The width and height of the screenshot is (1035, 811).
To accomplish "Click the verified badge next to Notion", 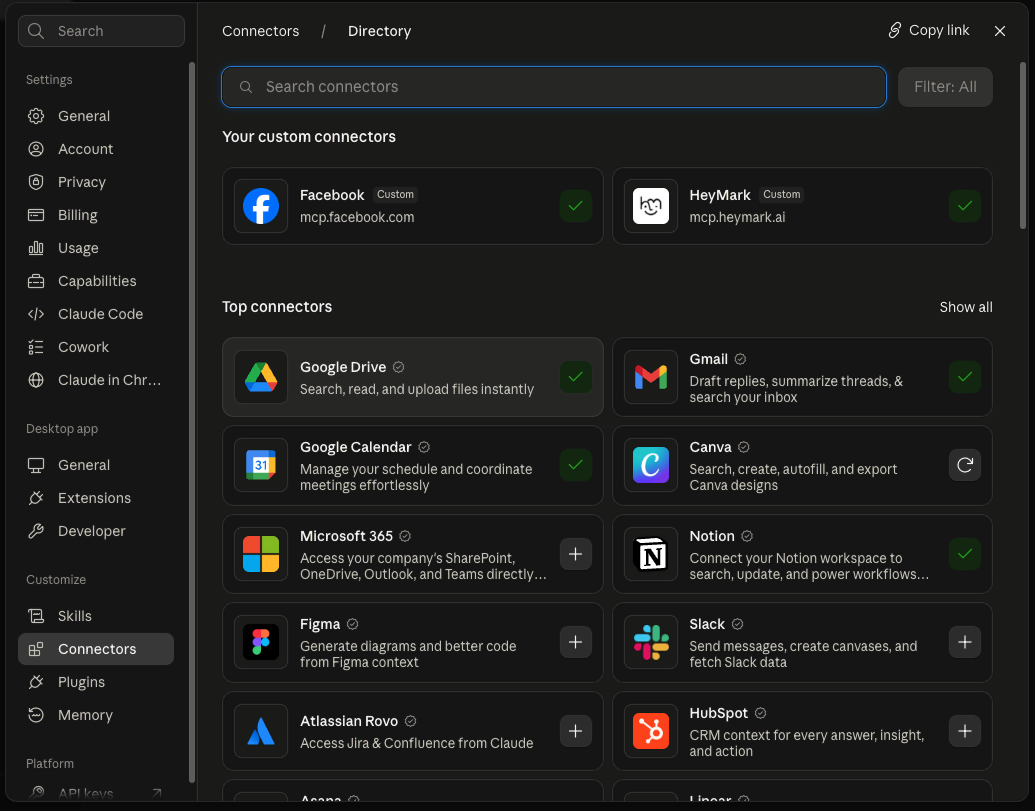I will click(747, 536).
